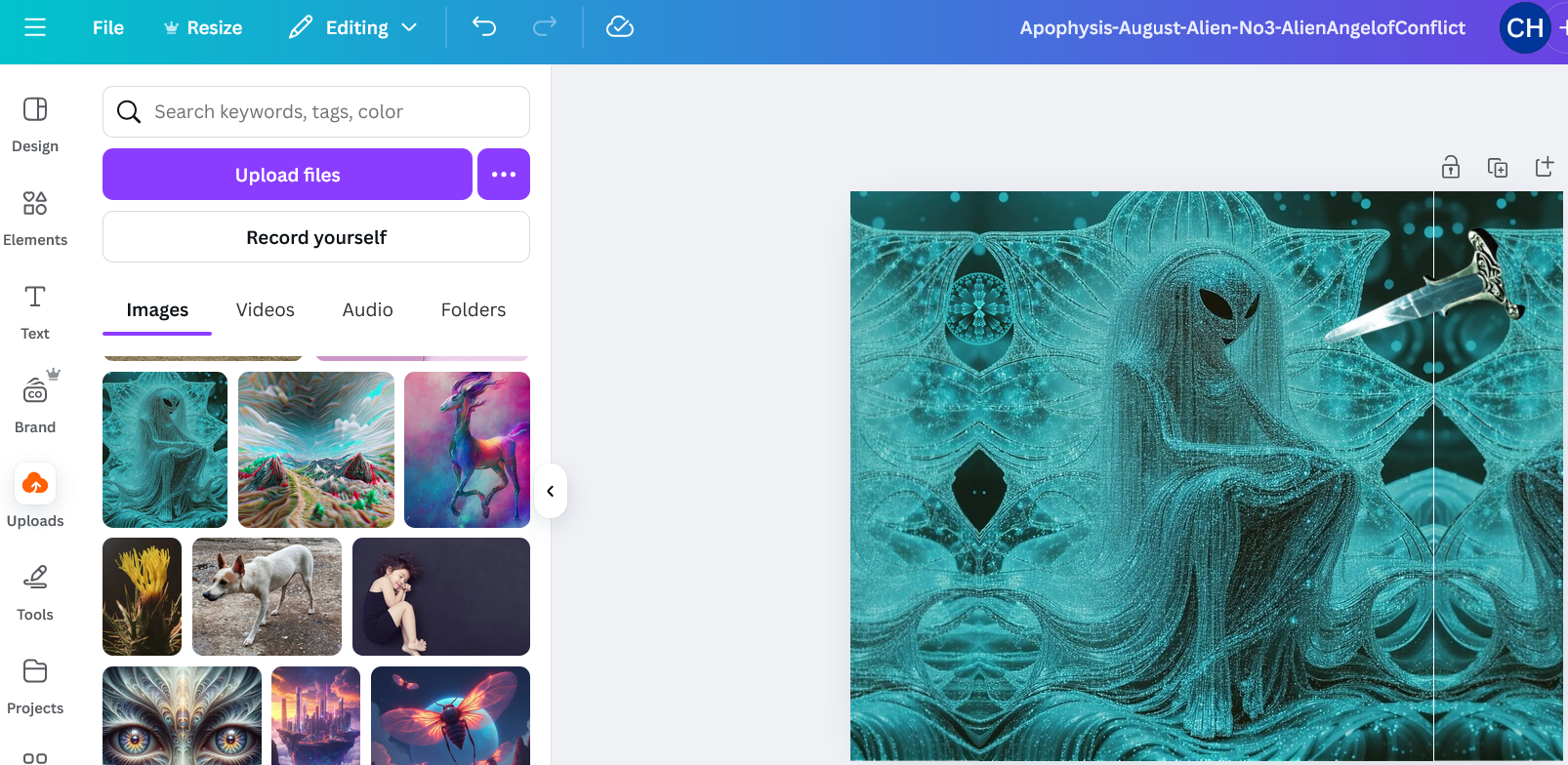Redo the last action
Image resolution: width=1568 pixels, height=765 pixels.
click(545, 26)
